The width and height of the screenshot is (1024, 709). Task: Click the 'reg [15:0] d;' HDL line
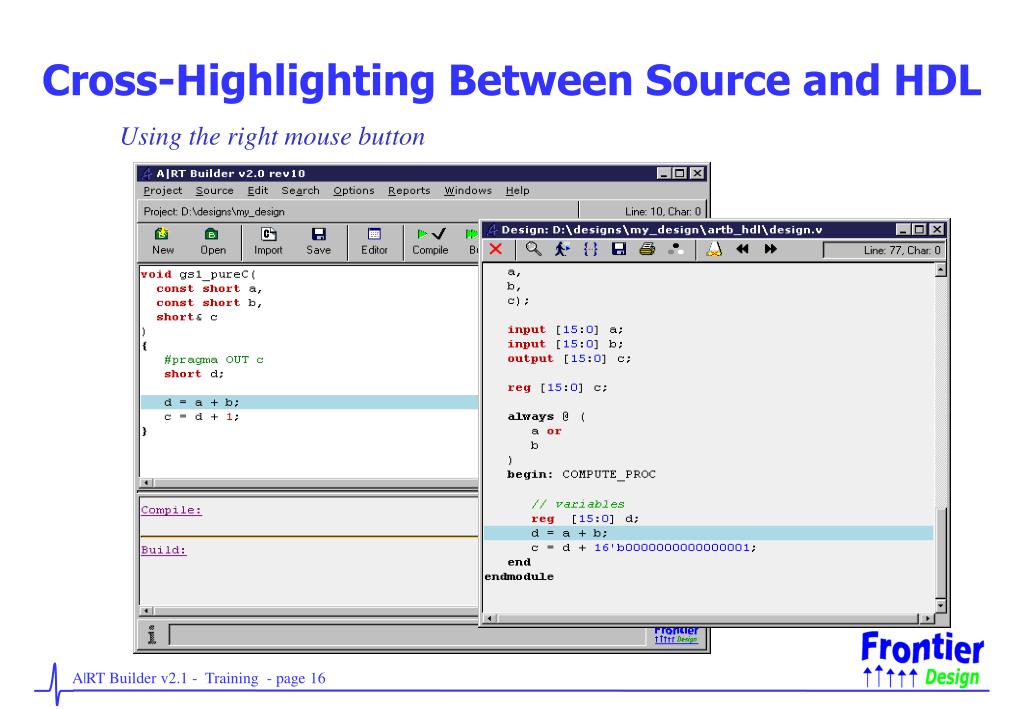click(x=585, y=519)
